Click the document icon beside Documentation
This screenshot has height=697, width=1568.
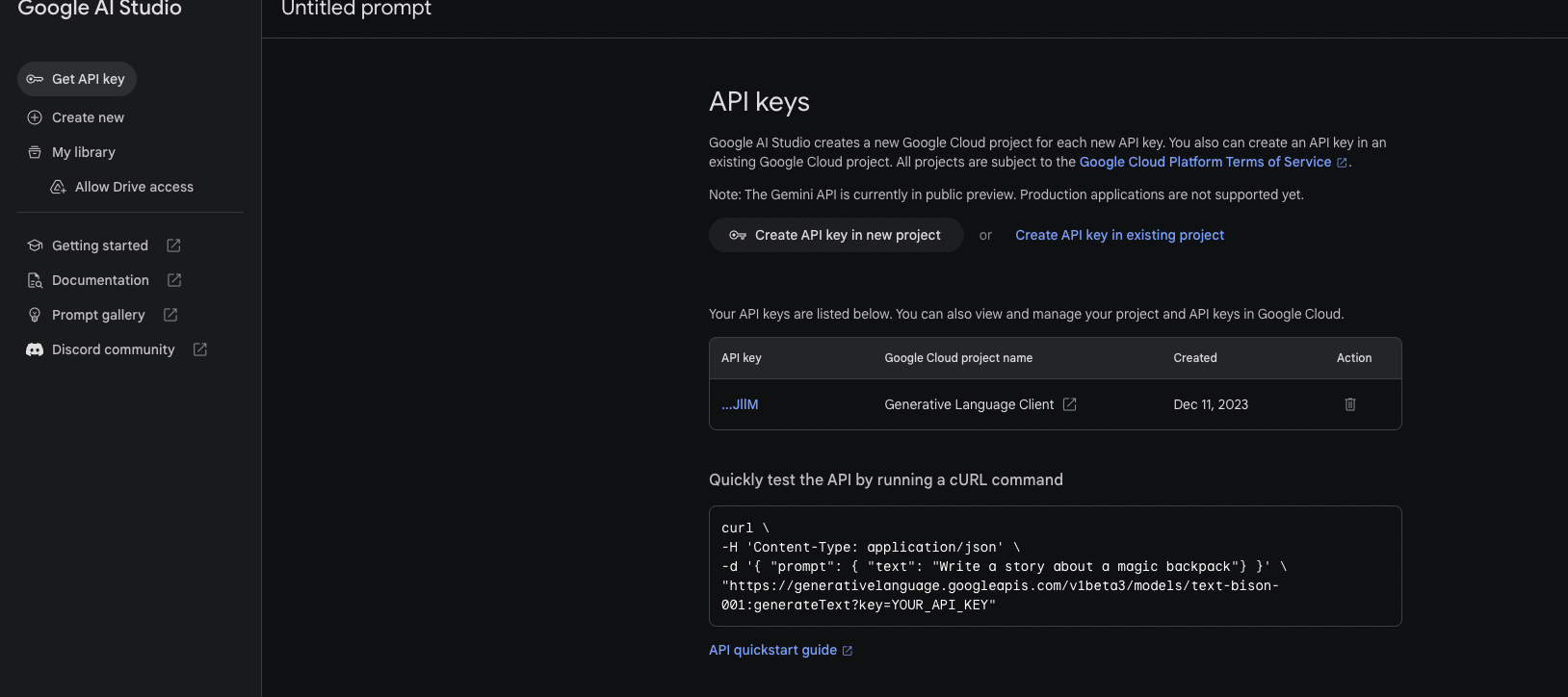(35, 280)
